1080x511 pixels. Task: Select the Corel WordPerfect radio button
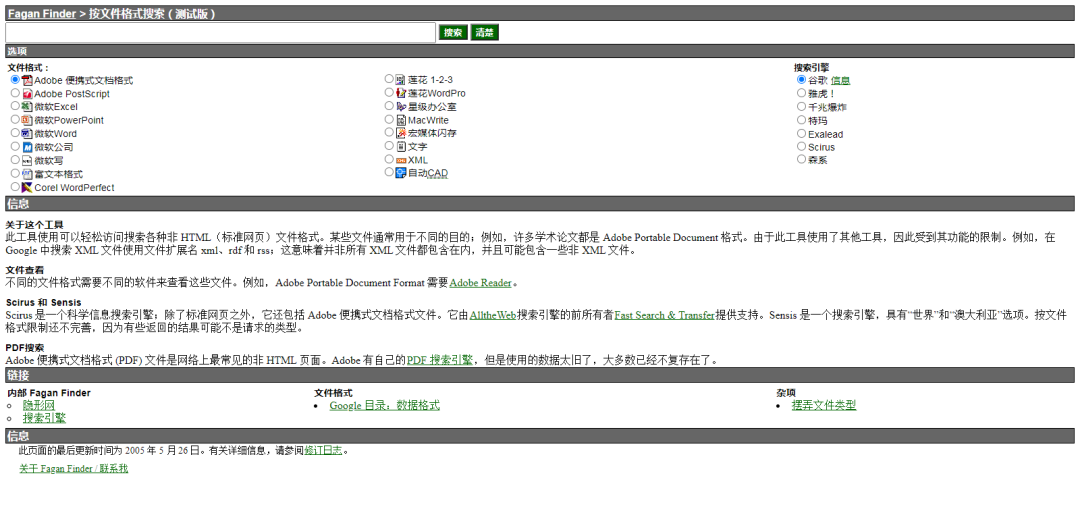(x=15, y=187)
